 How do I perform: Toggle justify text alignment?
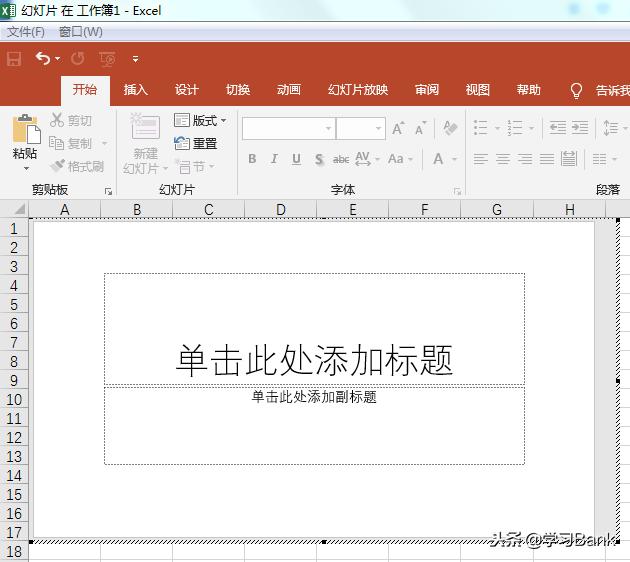coord(547,159)
